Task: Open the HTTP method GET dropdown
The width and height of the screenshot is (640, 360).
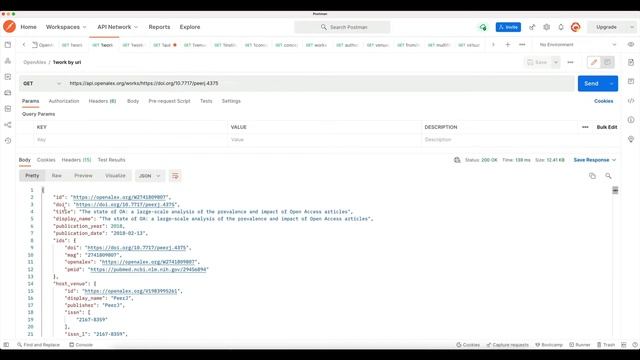Action: click(x=42, y=83)
